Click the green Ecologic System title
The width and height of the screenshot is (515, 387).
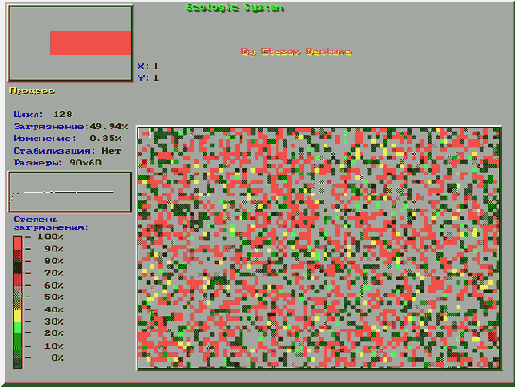point(234,7)
